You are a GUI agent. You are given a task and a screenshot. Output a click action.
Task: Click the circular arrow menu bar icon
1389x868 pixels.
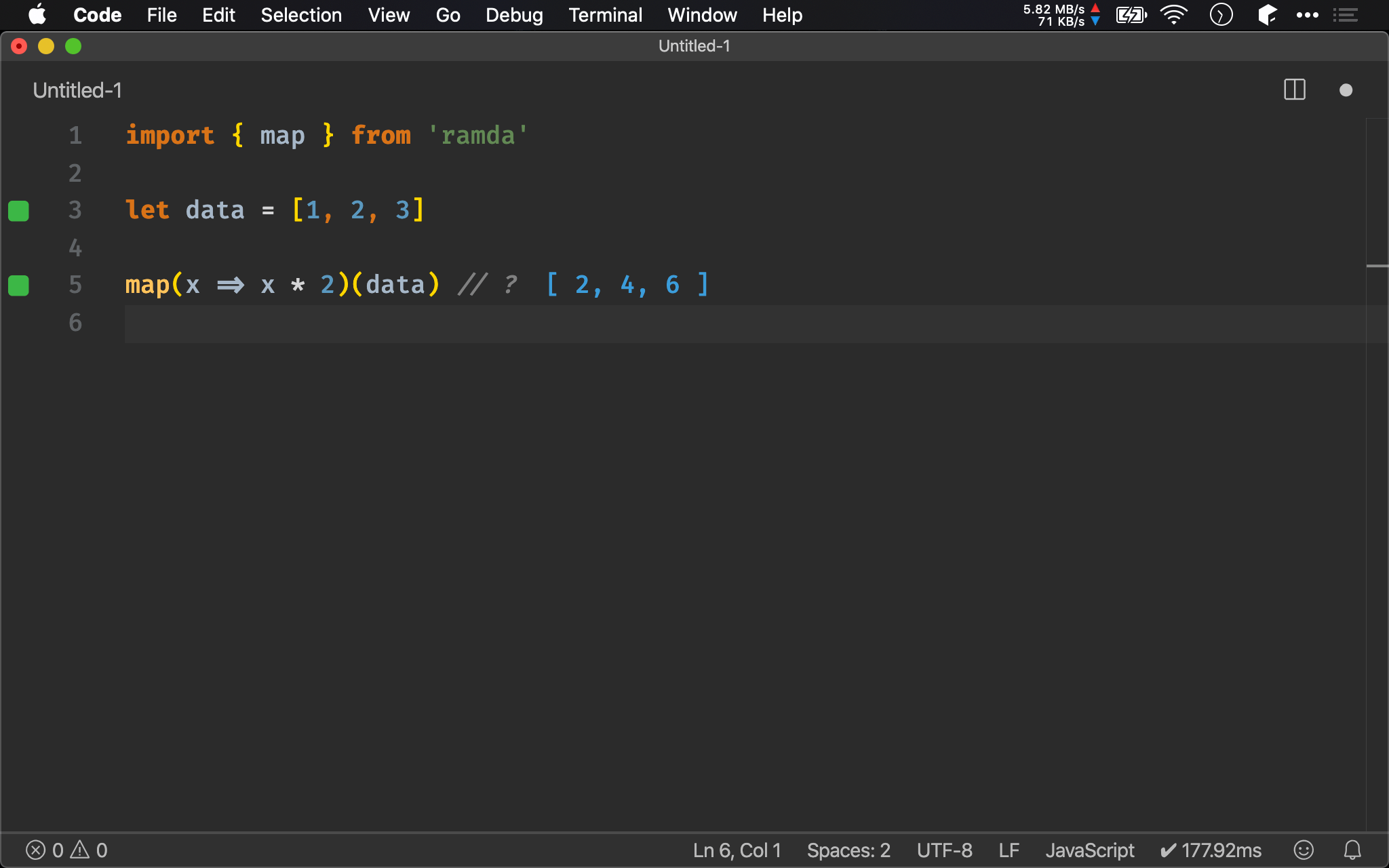pyautogui.click(x=1221, y=15)
